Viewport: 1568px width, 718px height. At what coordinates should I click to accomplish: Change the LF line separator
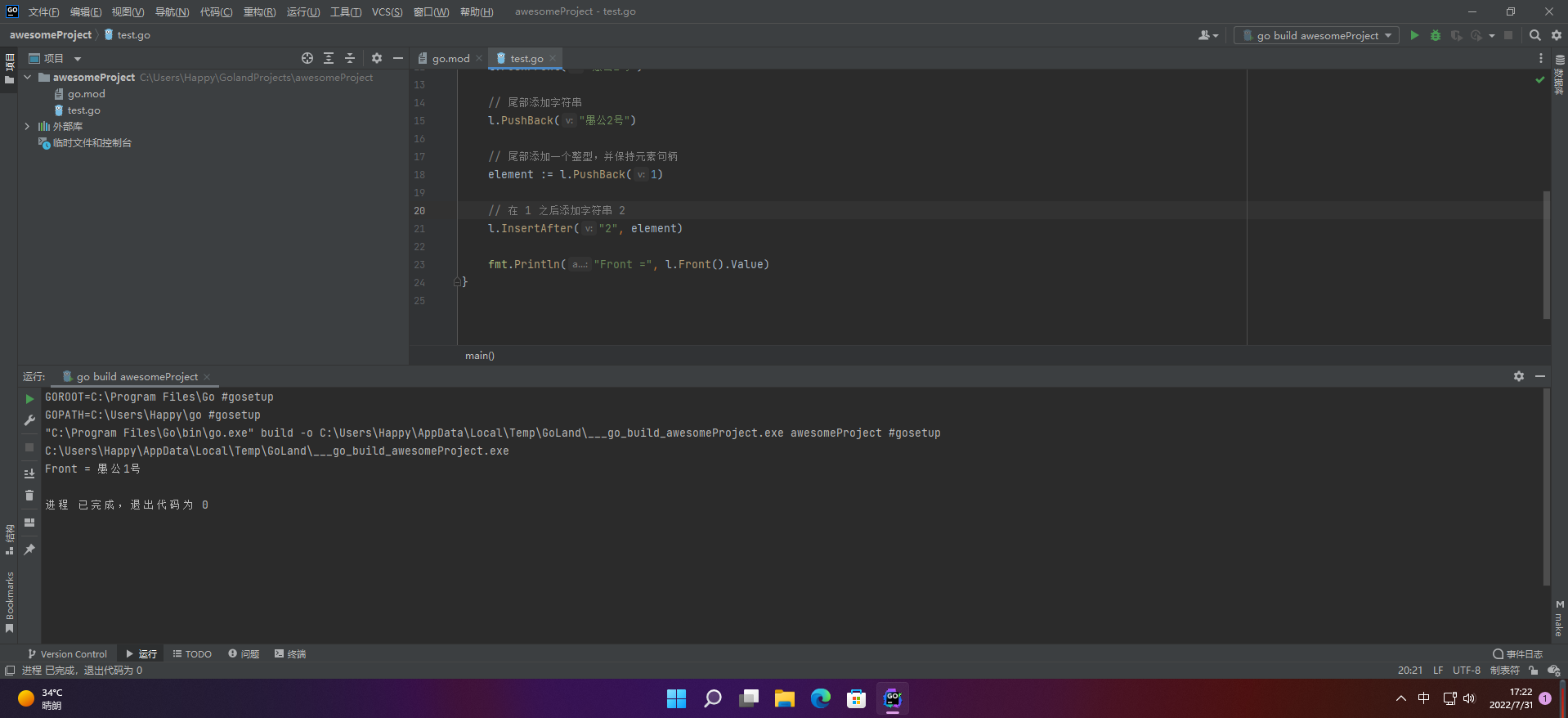(1438, 671)
